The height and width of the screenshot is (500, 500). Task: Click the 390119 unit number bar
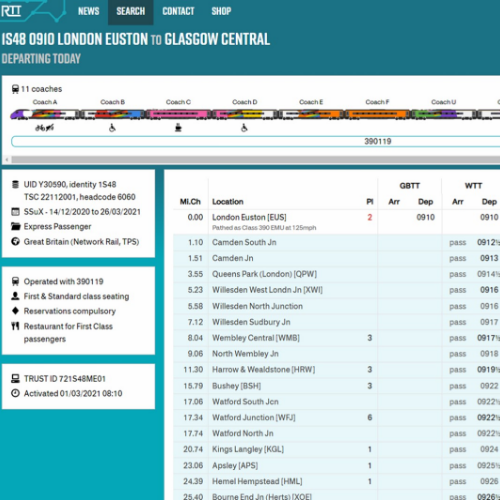point(255,141)
